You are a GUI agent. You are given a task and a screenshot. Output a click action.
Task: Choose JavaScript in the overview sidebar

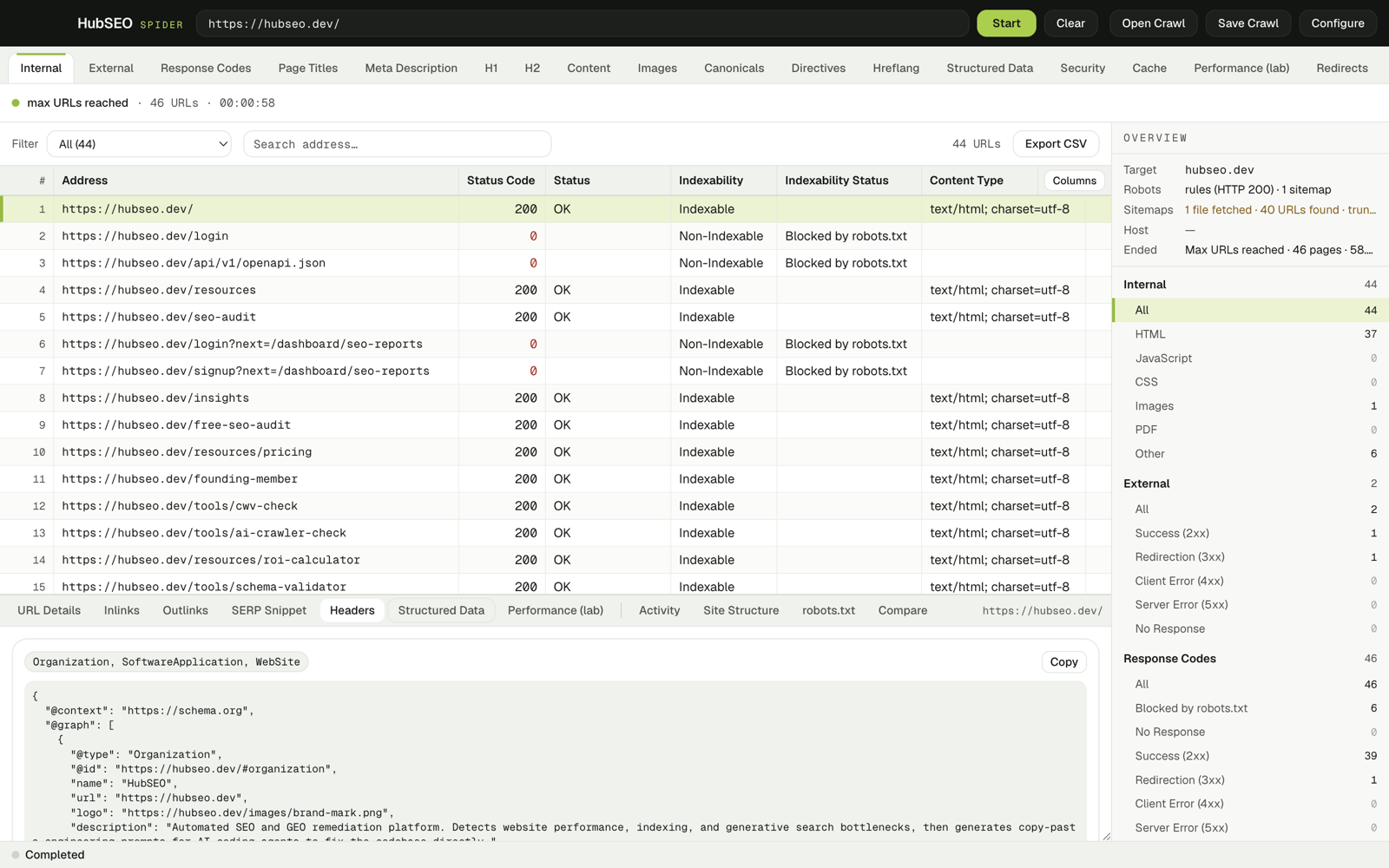pos(1250,358)
